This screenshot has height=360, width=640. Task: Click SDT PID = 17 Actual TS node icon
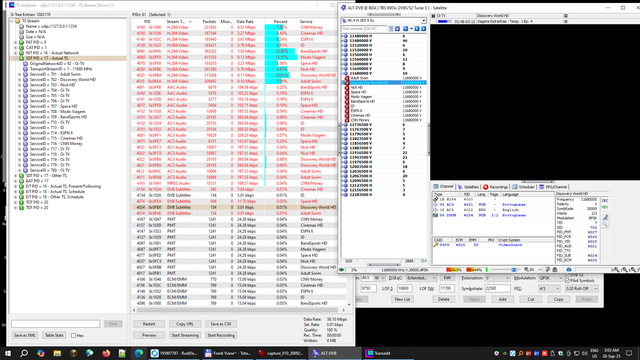coord(22,58)
